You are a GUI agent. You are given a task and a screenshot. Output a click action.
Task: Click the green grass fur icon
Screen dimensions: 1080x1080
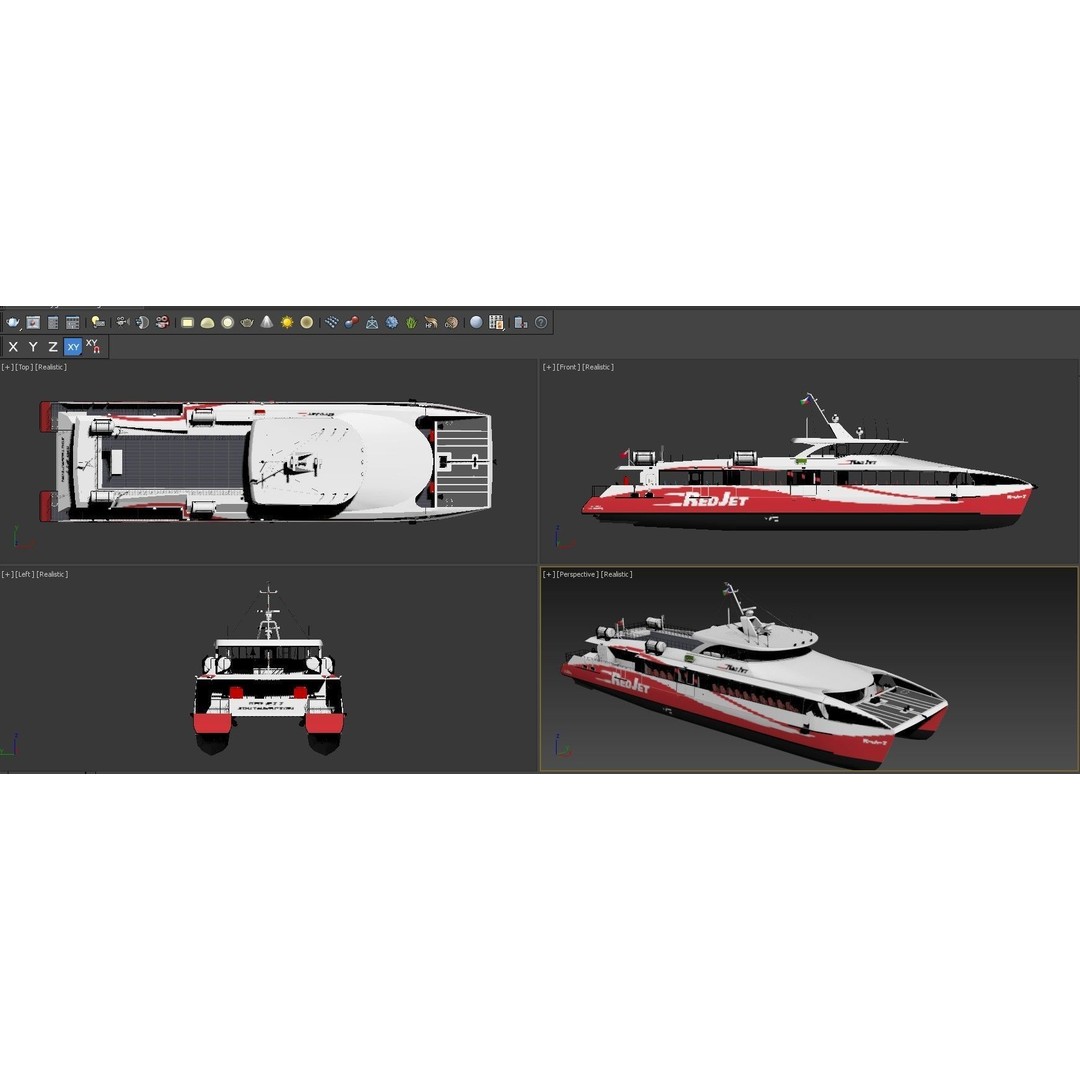412,322
